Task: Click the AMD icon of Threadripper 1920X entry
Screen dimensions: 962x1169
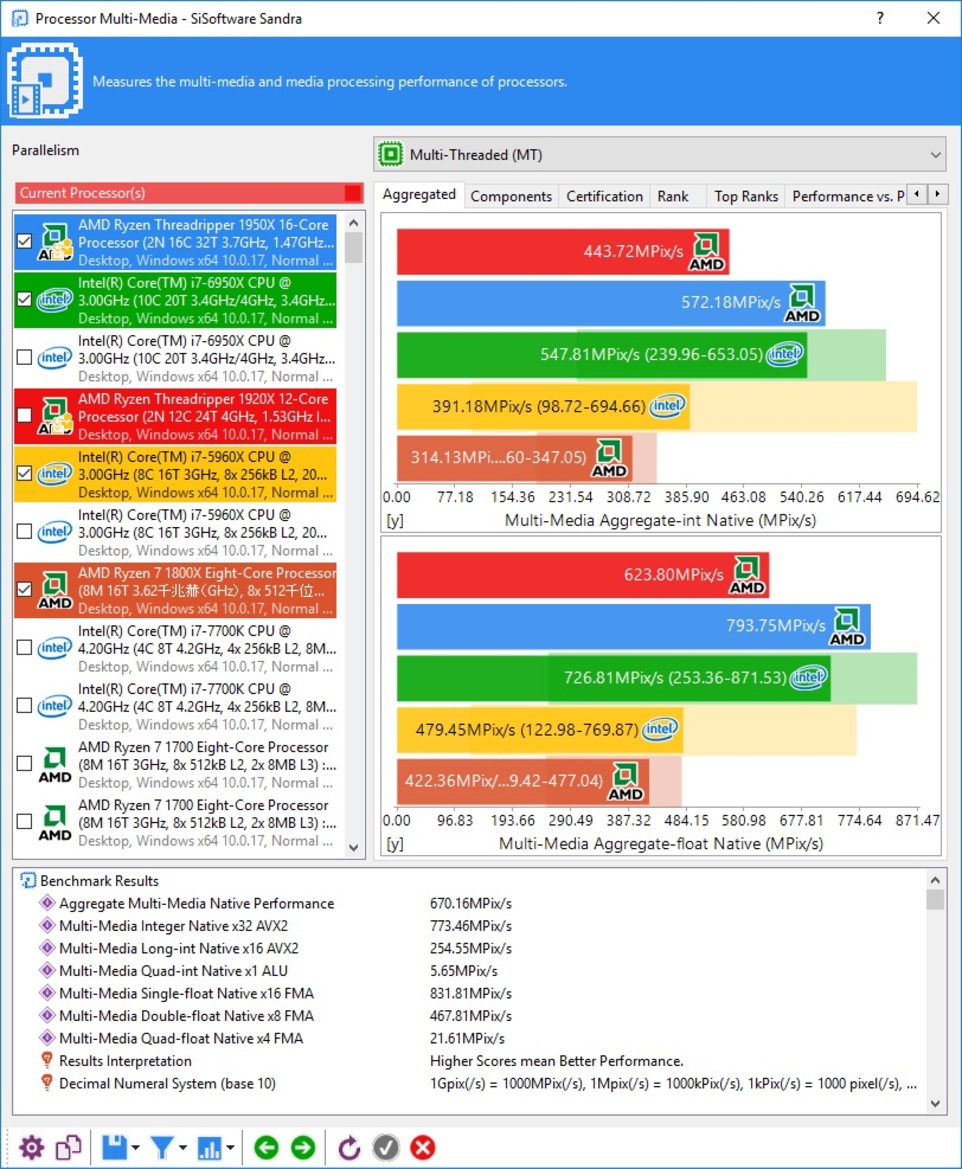Action: click(55, 415)
